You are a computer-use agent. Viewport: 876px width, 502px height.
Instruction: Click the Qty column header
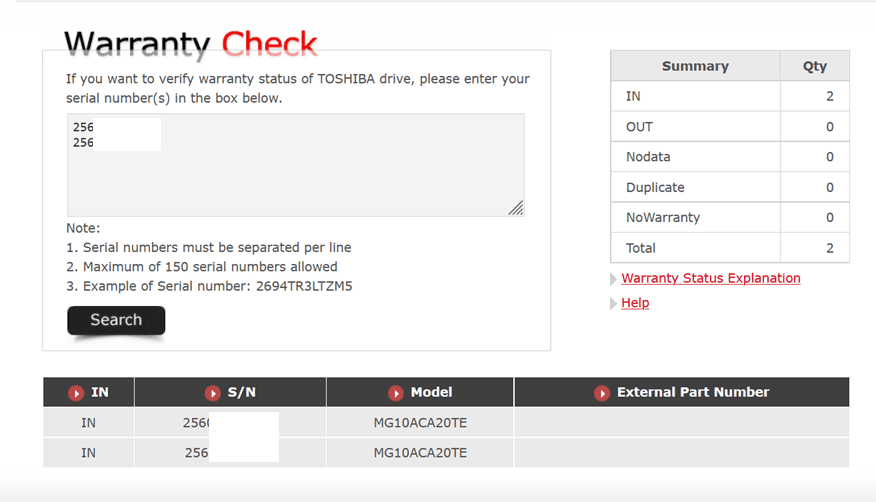point(815,66)
